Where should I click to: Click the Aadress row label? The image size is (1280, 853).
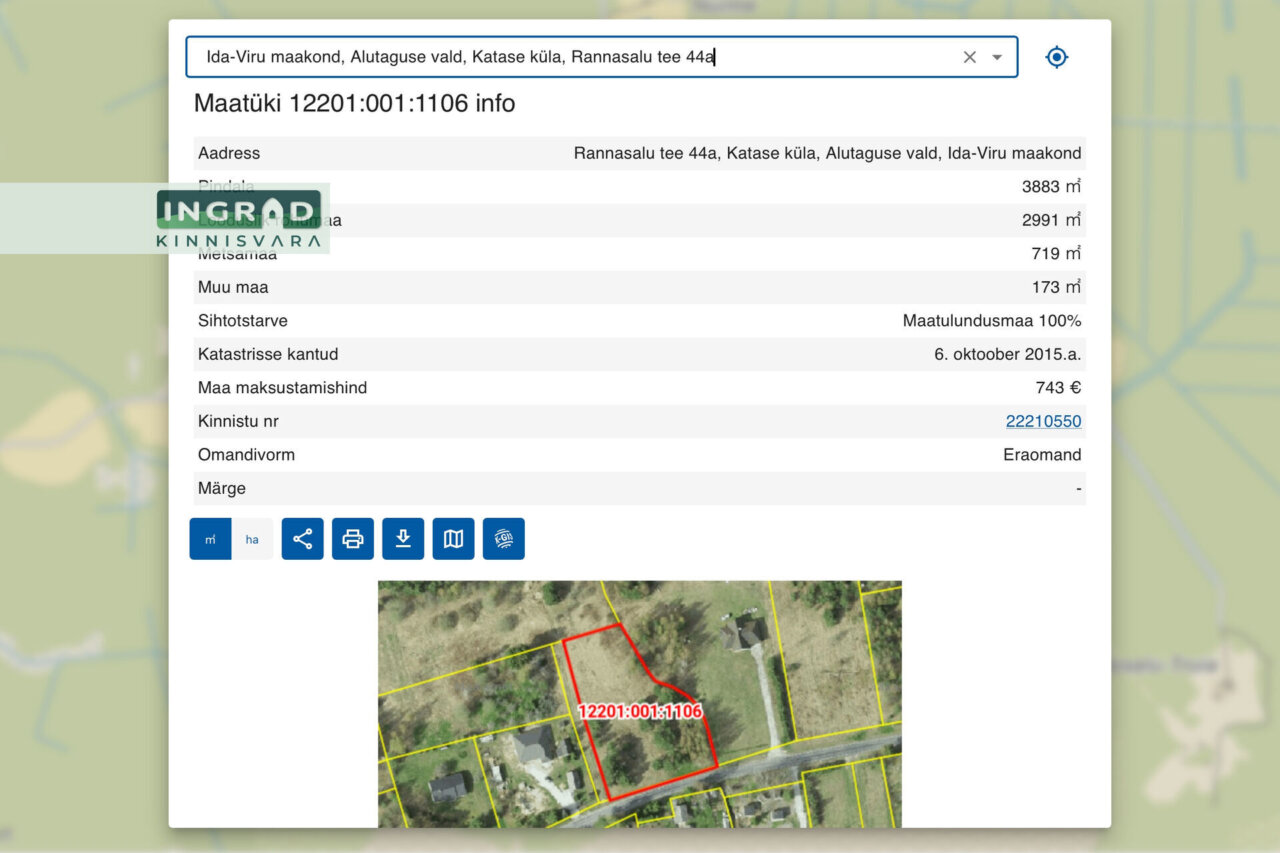pos(229,153)
